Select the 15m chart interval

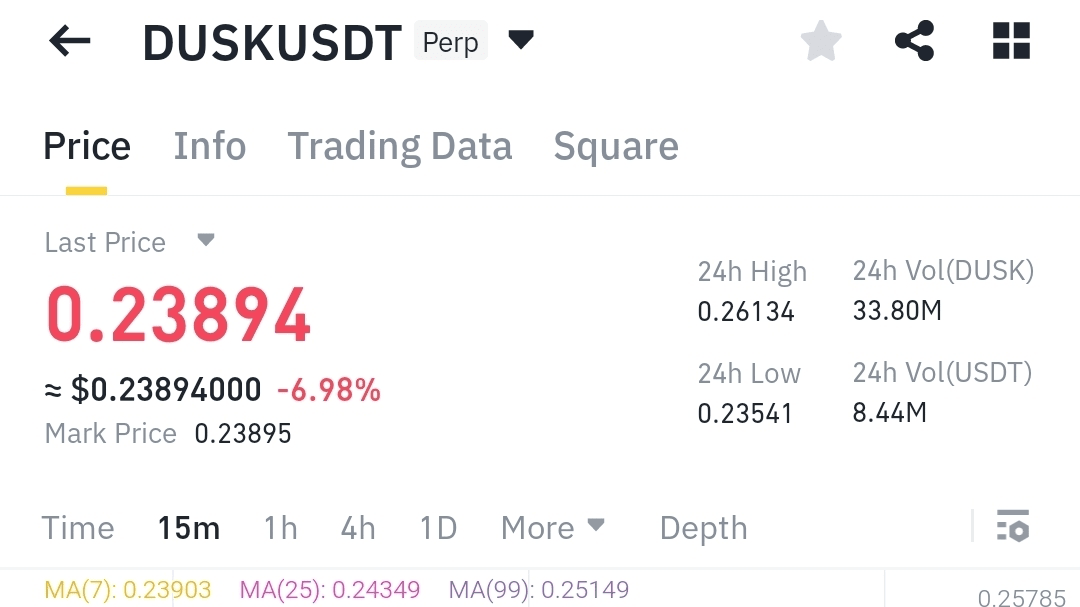[189, 528]
